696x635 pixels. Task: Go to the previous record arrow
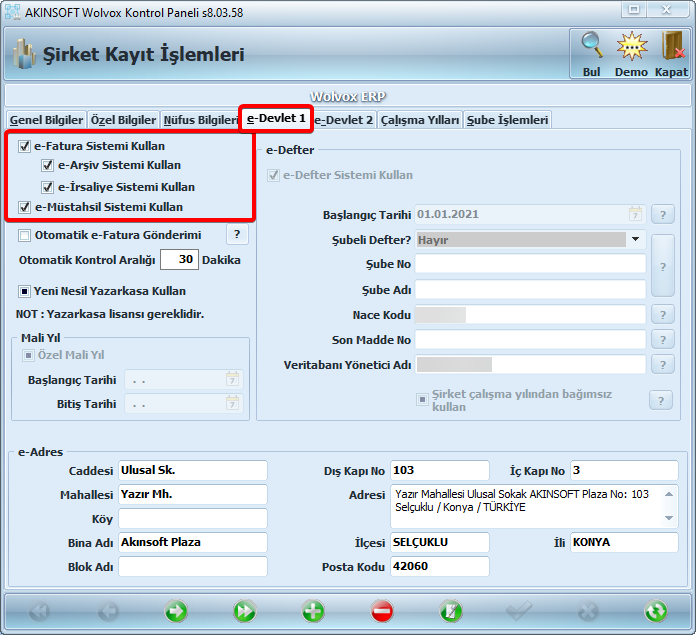(x=108, y=612)
